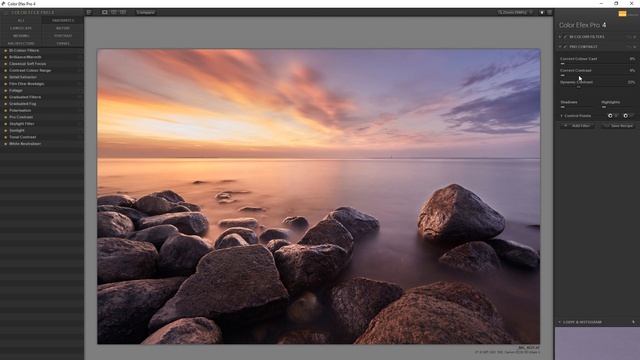Image resolution: width=640 pixels, height=360 pixels.
Task: Click the Save Recipe button
Action: point(618,126)
